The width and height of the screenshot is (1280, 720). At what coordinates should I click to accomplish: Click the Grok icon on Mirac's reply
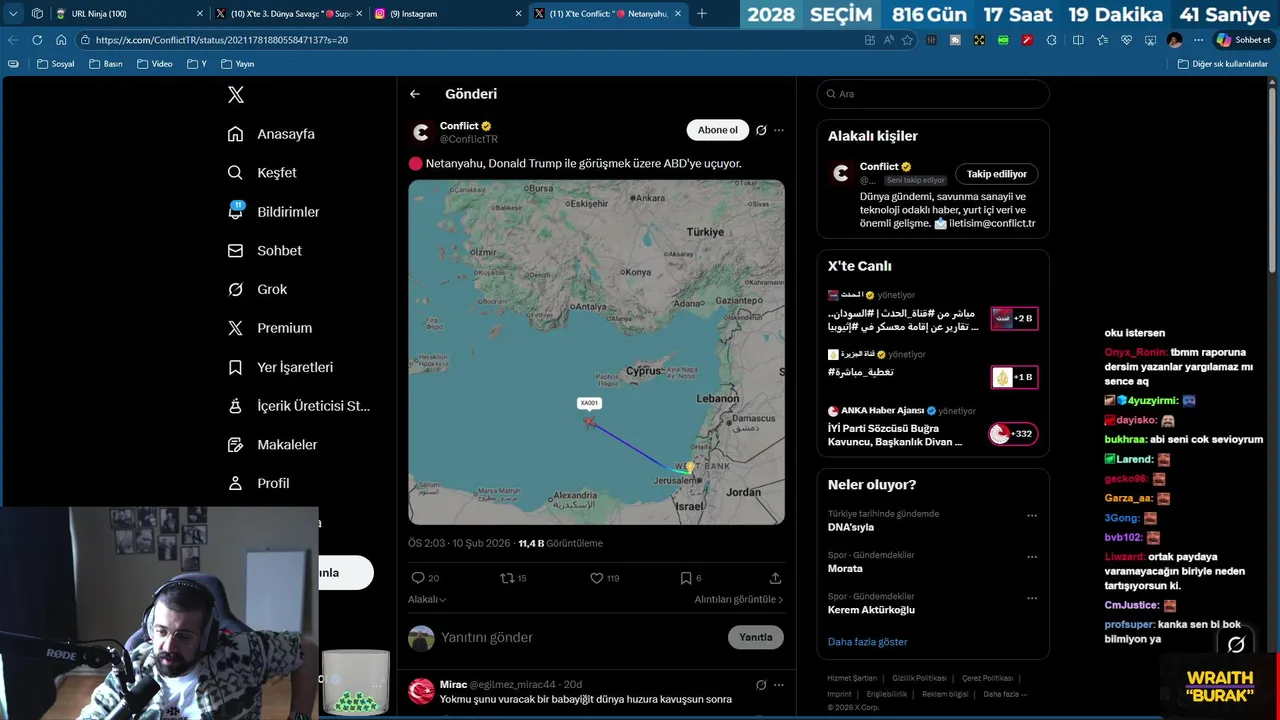click(761, 685)
